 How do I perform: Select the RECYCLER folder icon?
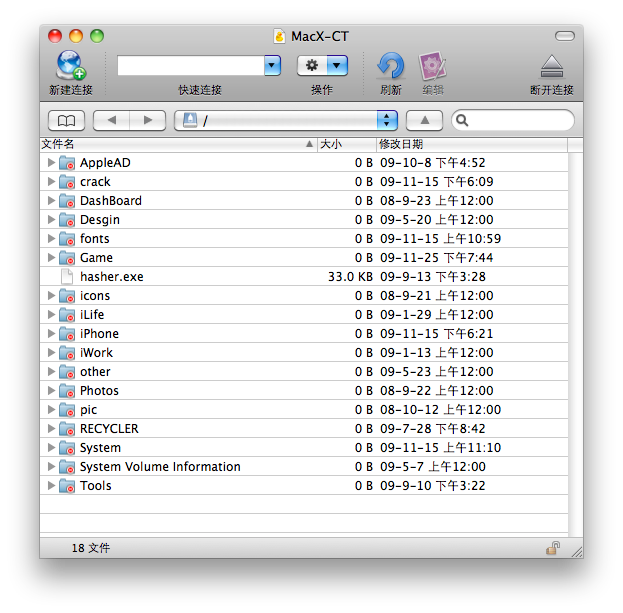pos(67,429)
